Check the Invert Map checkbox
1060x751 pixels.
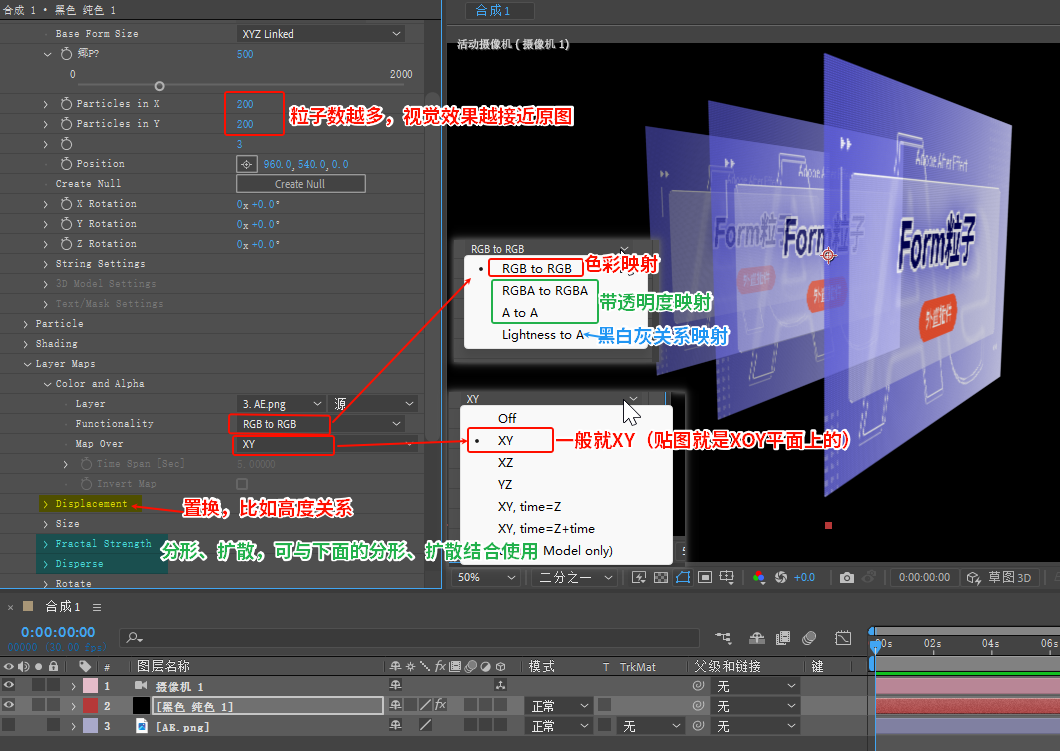[x=242, y=484]
